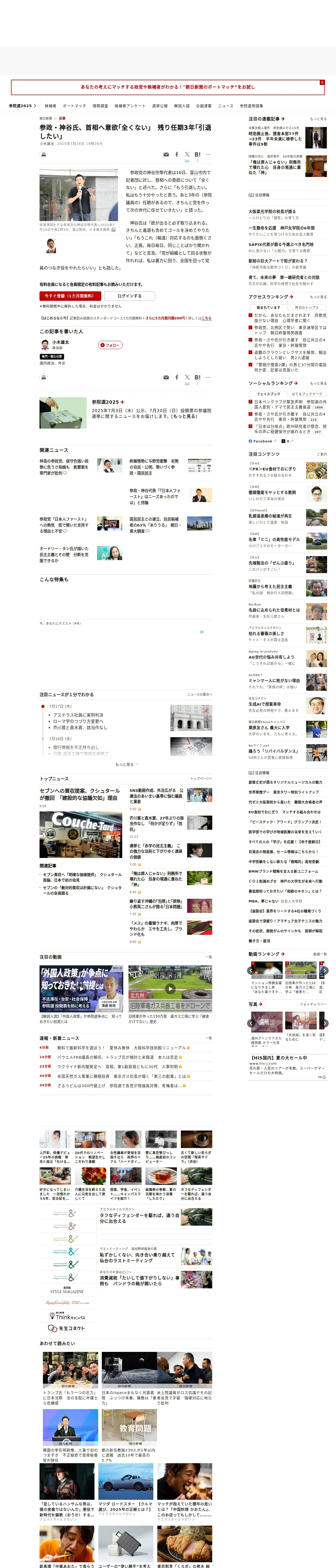Screen dimensions: 336x1568
Task: Click the 先生コネクト logo
Action: click(x=67, y=1328)
